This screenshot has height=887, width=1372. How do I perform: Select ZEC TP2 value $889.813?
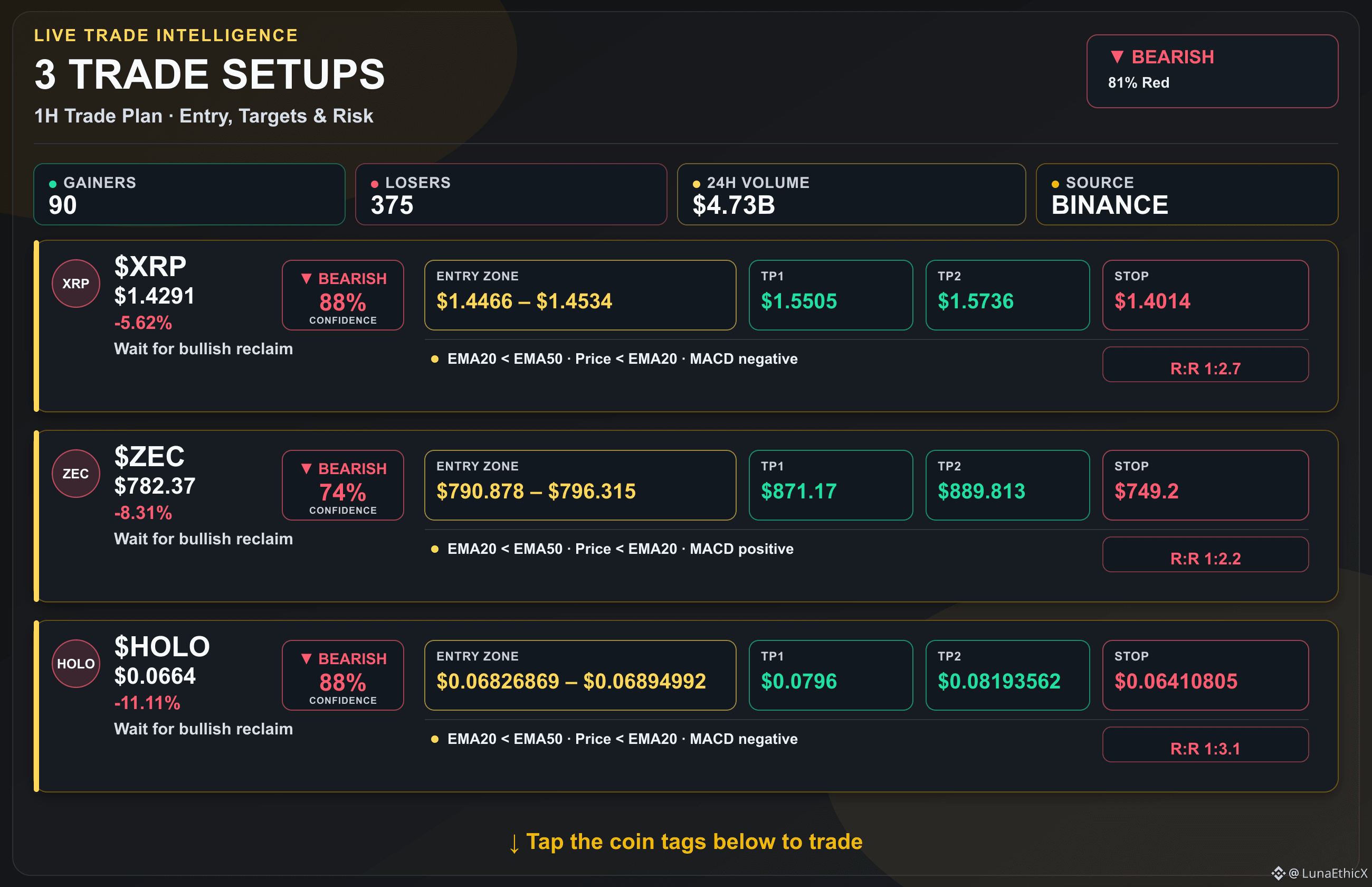1008,486
